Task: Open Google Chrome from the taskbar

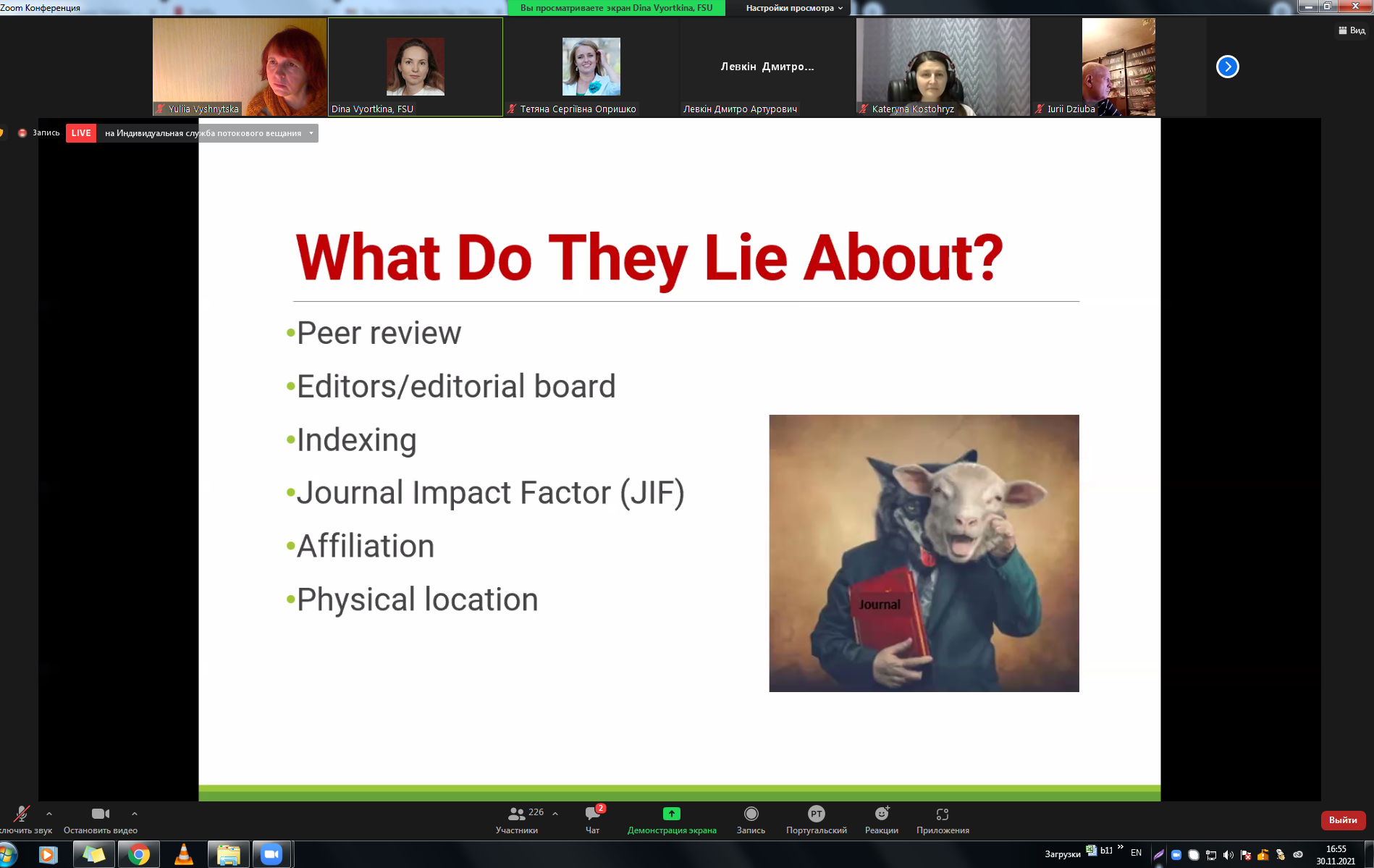Action: click(138, 855)
